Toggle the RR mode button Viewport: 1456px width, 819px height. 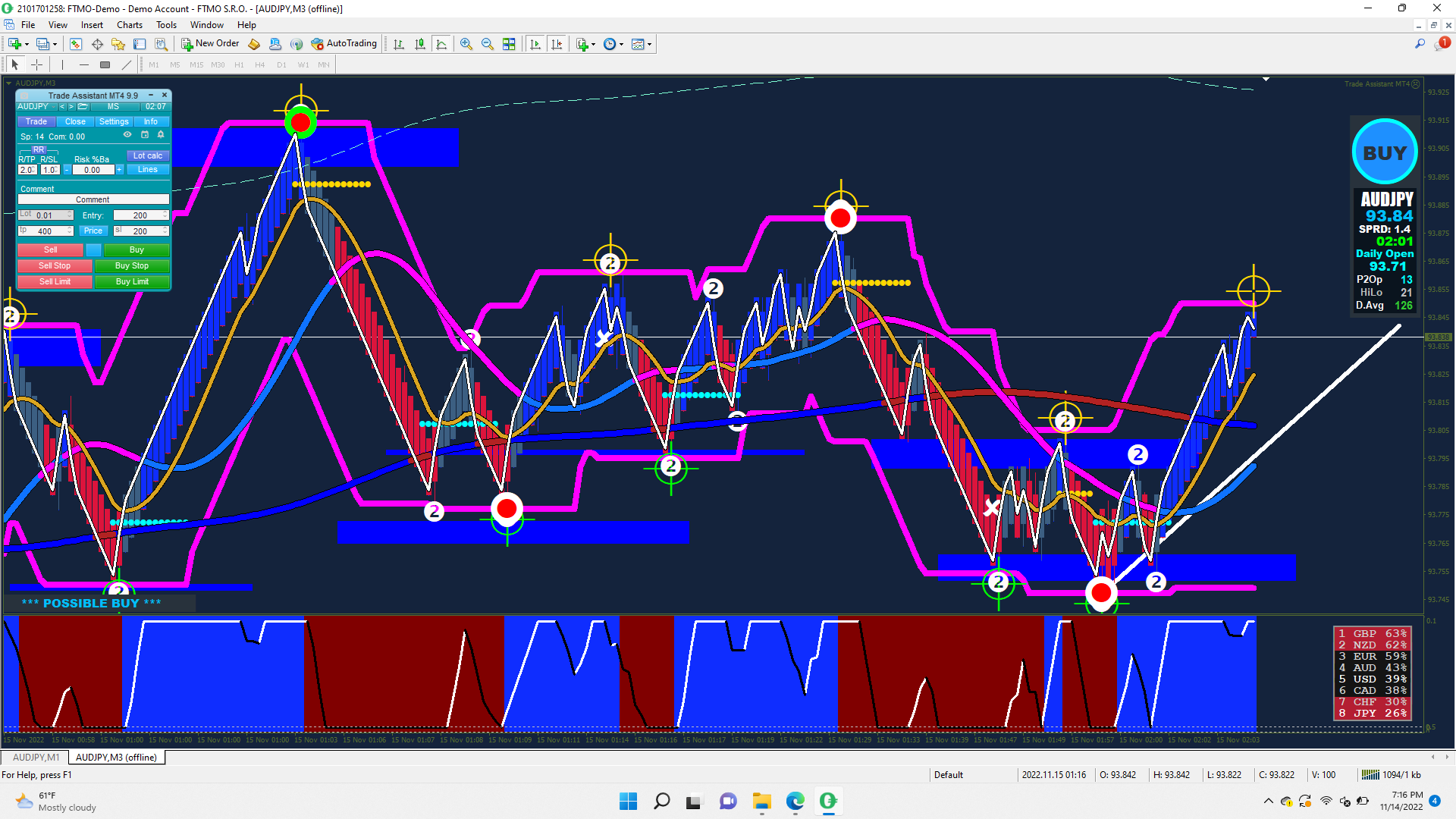point(39,149)
